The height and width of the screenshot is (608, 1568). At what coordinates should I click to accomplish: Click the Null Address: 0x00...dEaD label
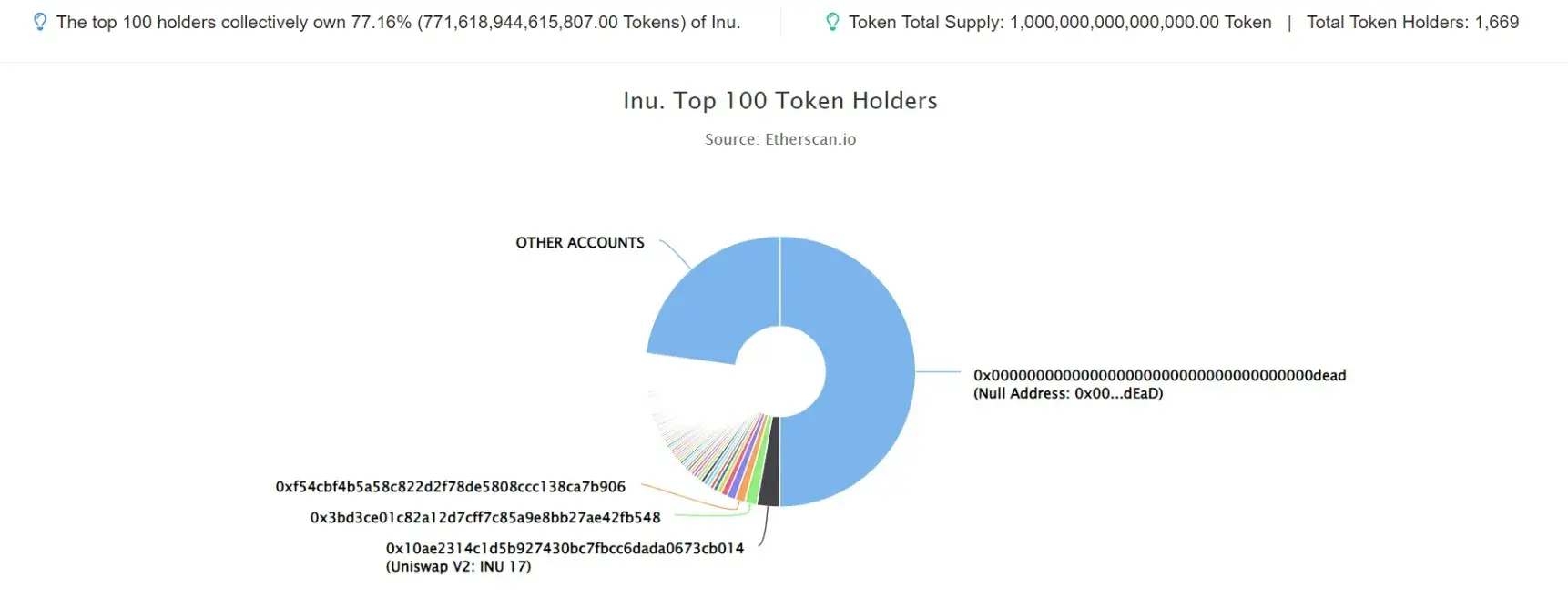1068,393
